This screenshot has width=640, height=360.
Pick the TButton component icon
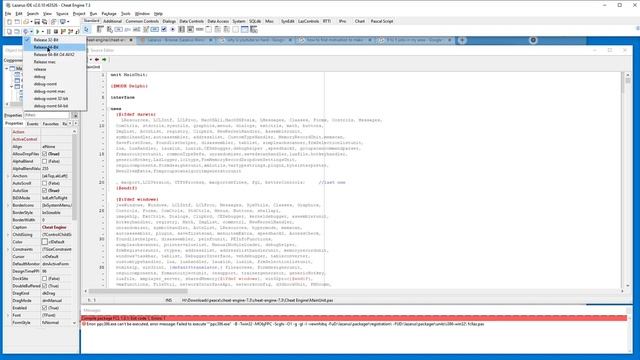[x=118, y=29]
